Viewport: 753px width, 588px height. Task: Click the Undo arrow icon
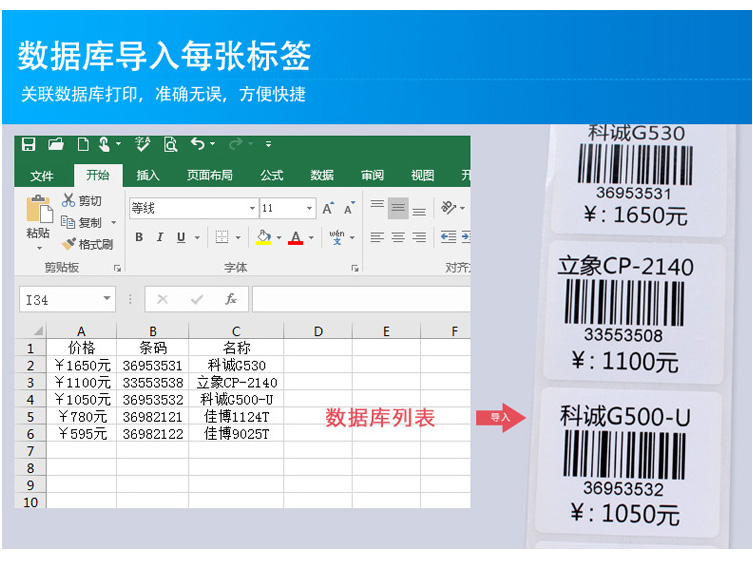197,144
